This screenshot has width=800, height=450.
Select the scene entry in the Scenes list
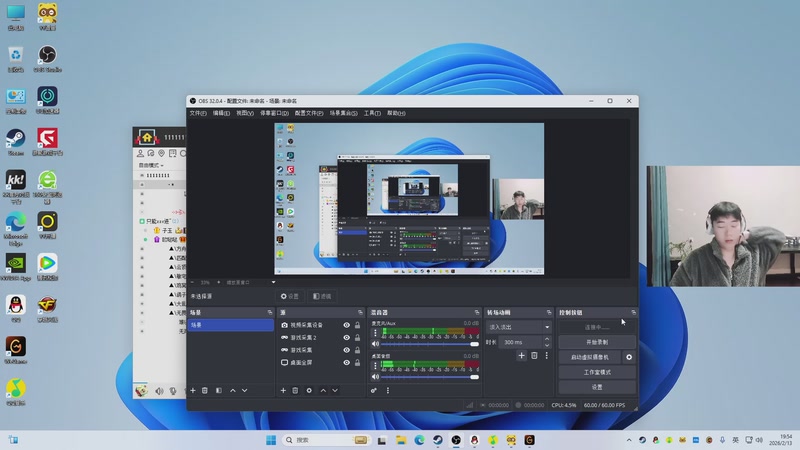pyautogui.click(x=231, y=325)
